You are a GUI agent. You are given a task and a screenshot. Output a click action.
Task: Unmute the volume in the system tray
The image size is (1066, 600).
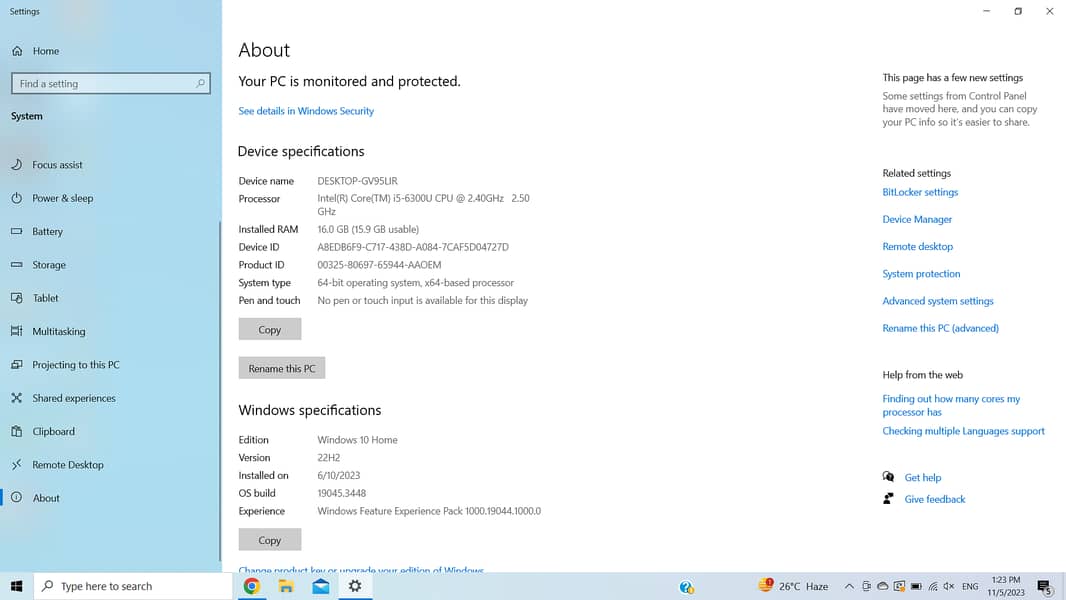(x=948, y=586)
